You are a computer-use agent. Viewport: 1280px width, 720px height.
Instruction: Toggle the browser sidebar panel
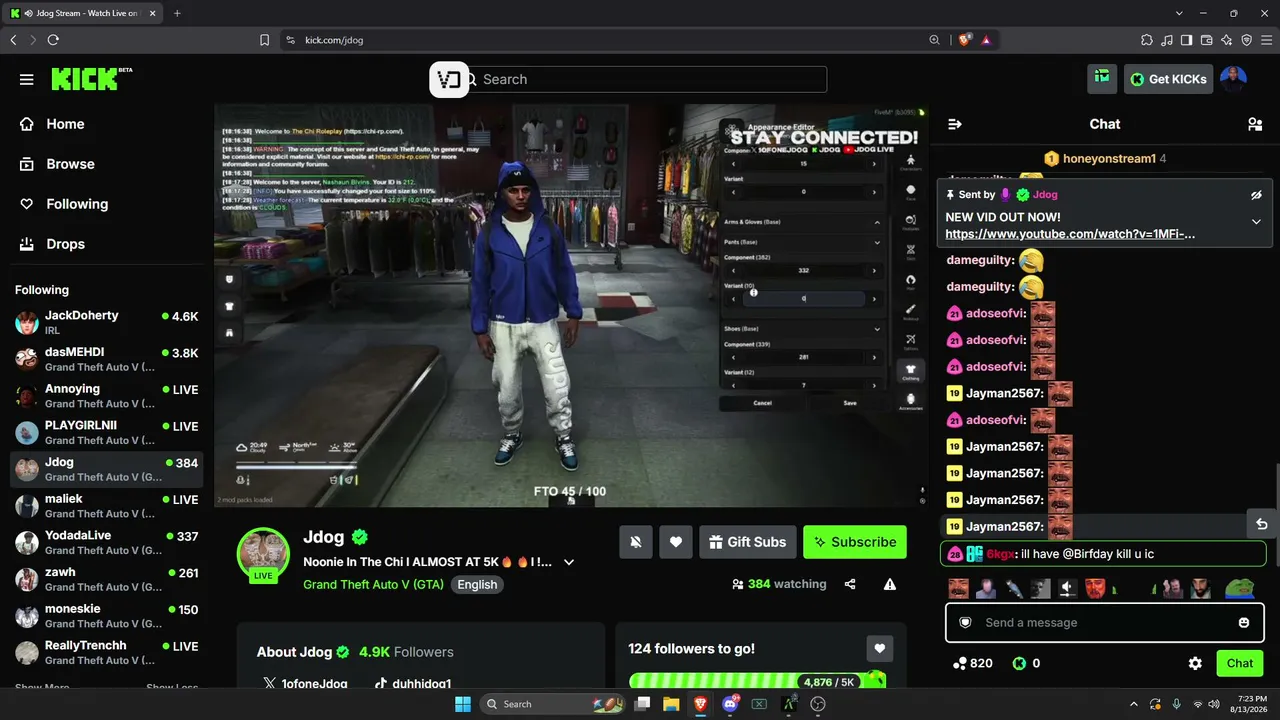(1186, 40)
